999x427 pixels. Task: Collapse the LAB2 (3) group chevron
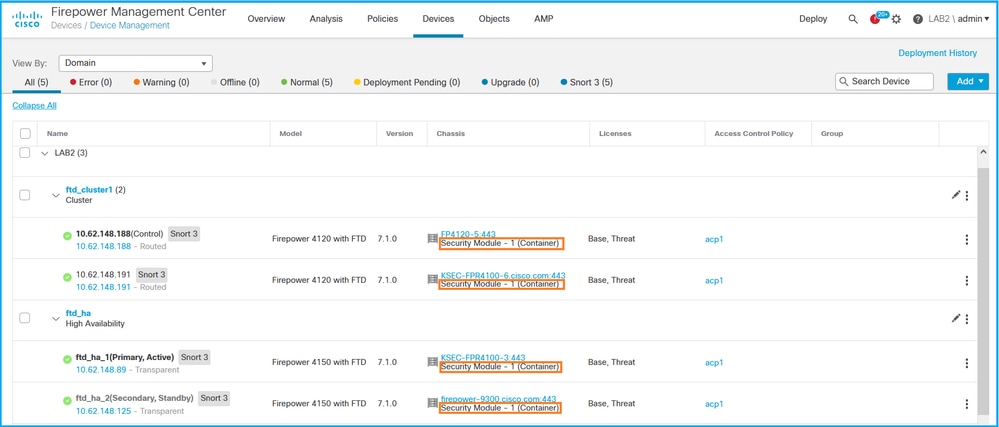pos(45,154)
